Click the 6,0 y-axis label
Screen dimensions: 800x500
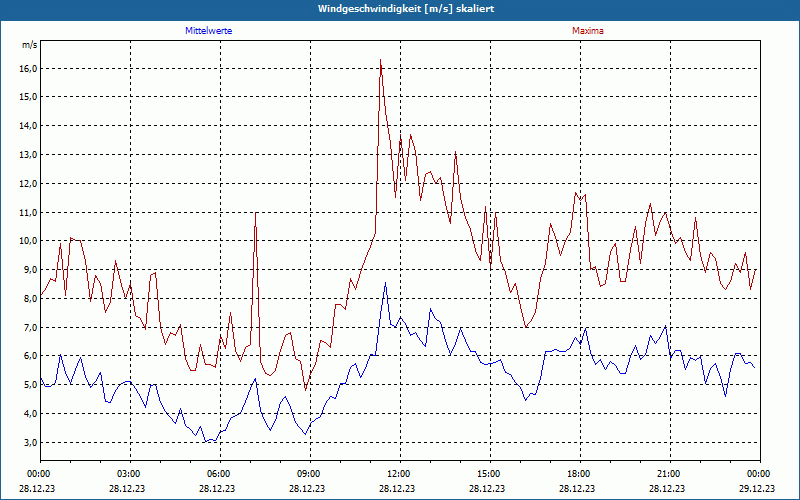click(31, 356)
